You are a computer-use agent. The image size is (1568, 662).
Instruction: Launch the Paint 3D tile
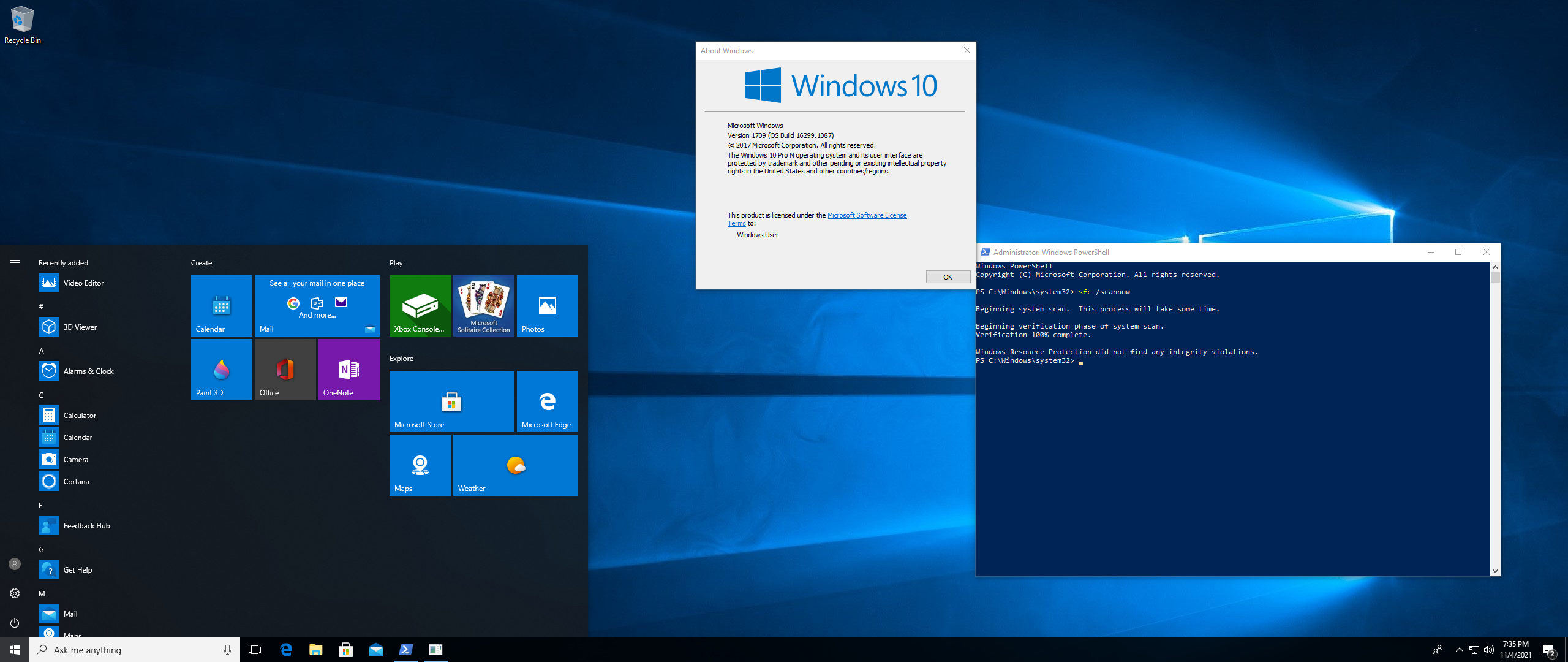[222, 370]
